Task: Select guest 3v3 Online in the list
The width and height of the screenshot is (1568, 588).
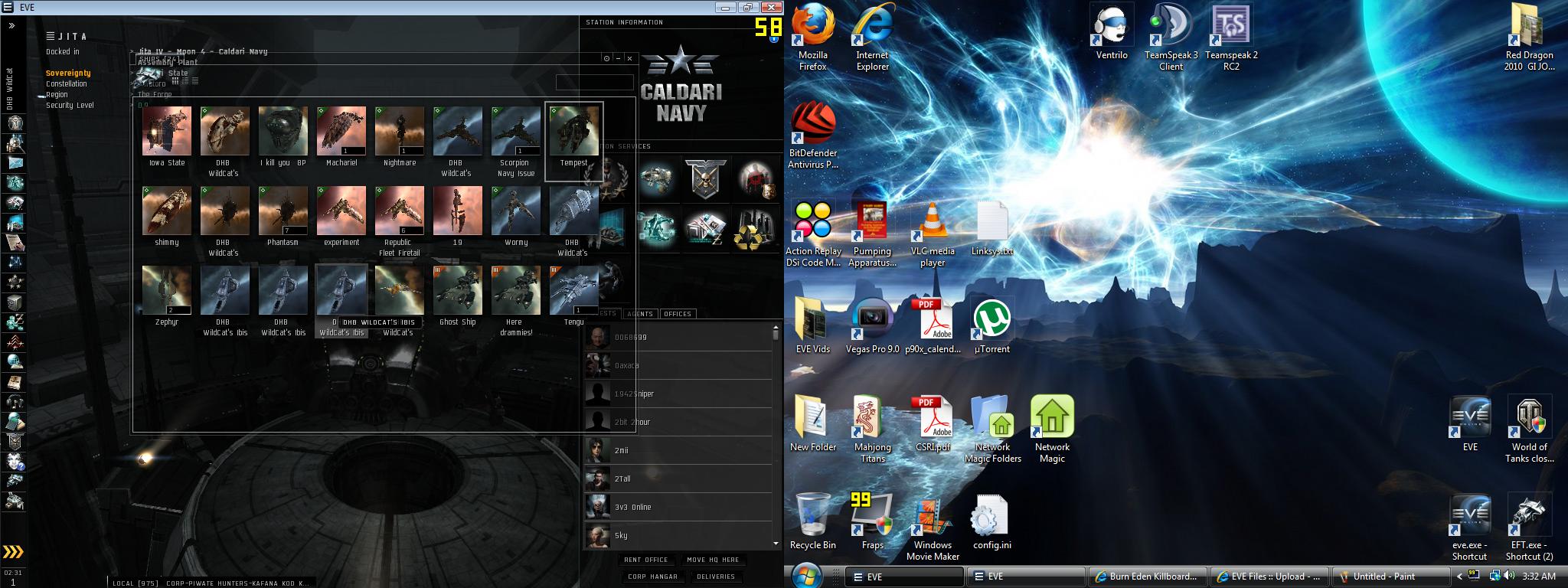Action: click(x=678, y=507)
